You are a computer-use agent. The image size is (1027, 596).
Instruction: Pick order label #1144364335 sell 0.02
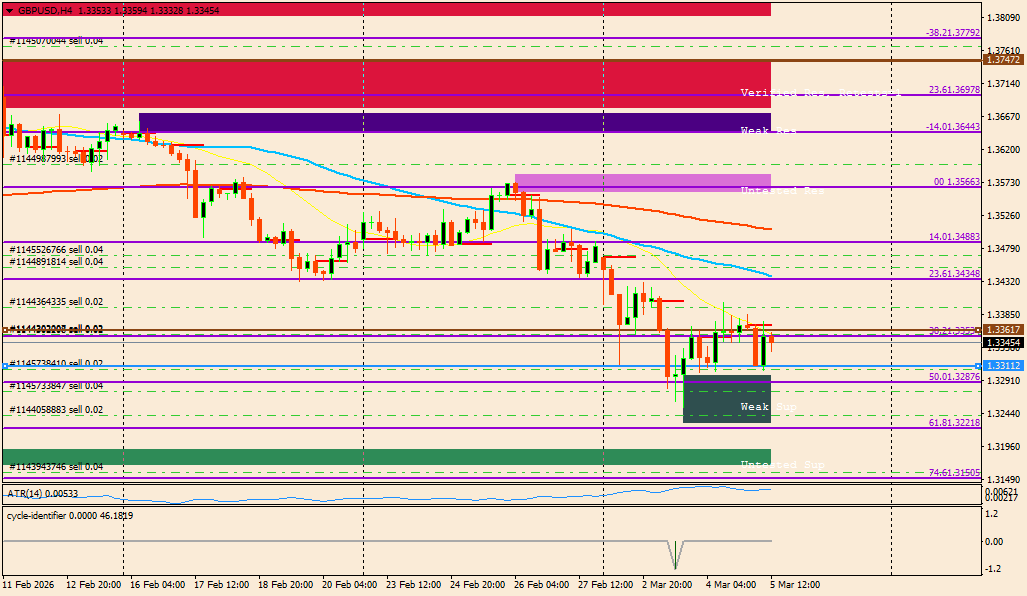(56, 301)
